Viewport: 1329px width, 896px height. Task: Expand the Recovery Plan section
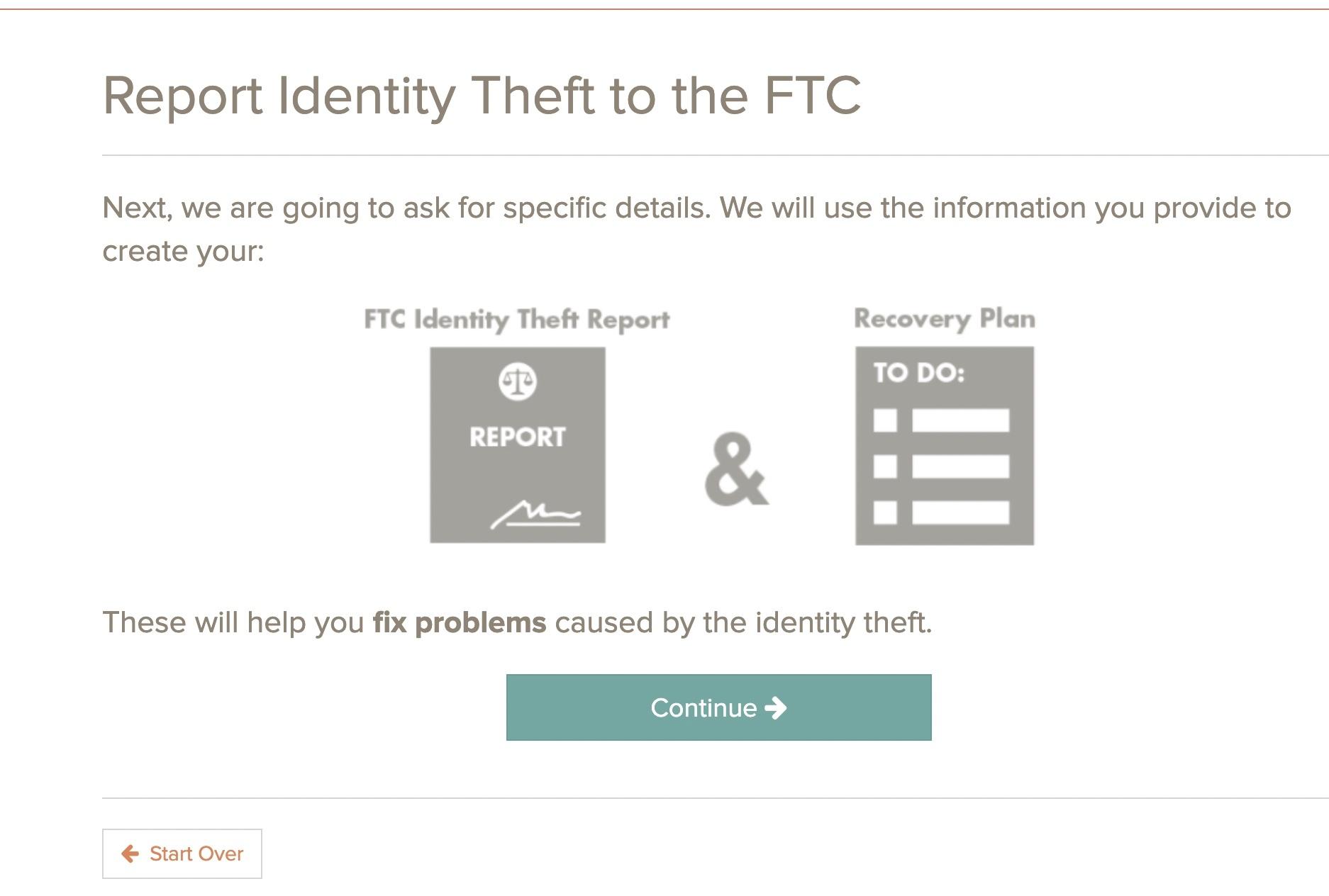coord(944,318)
